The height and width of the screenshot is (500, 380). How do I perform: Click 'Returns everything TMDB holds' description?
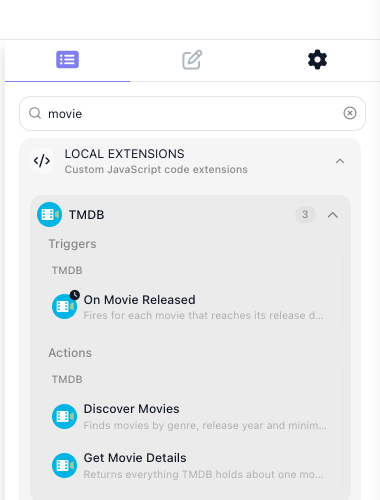click(x=203, y=474)
